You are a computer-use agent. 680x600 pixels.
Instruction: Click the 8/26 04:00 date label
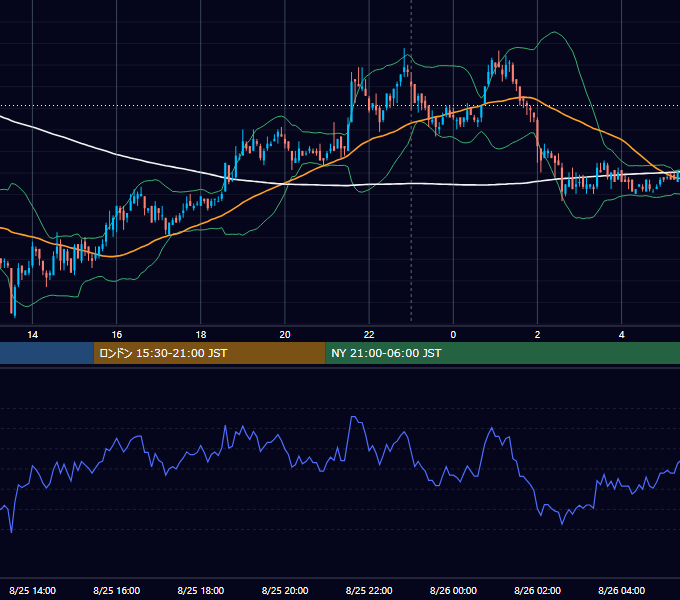[621, 590]
